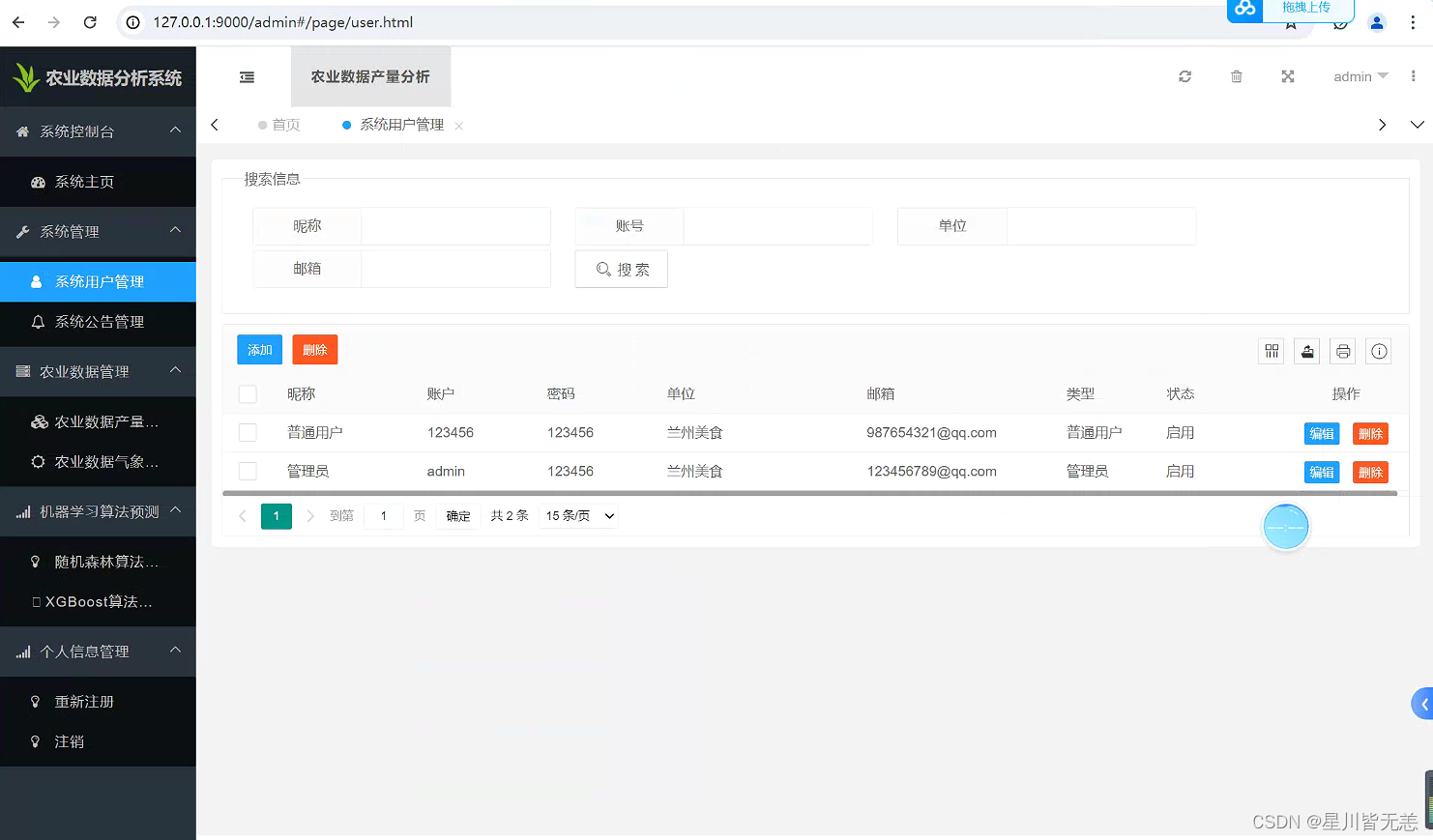Collapse the 系统管理 sidebar section
1433x840 pixels.
[x=98, y=232]
